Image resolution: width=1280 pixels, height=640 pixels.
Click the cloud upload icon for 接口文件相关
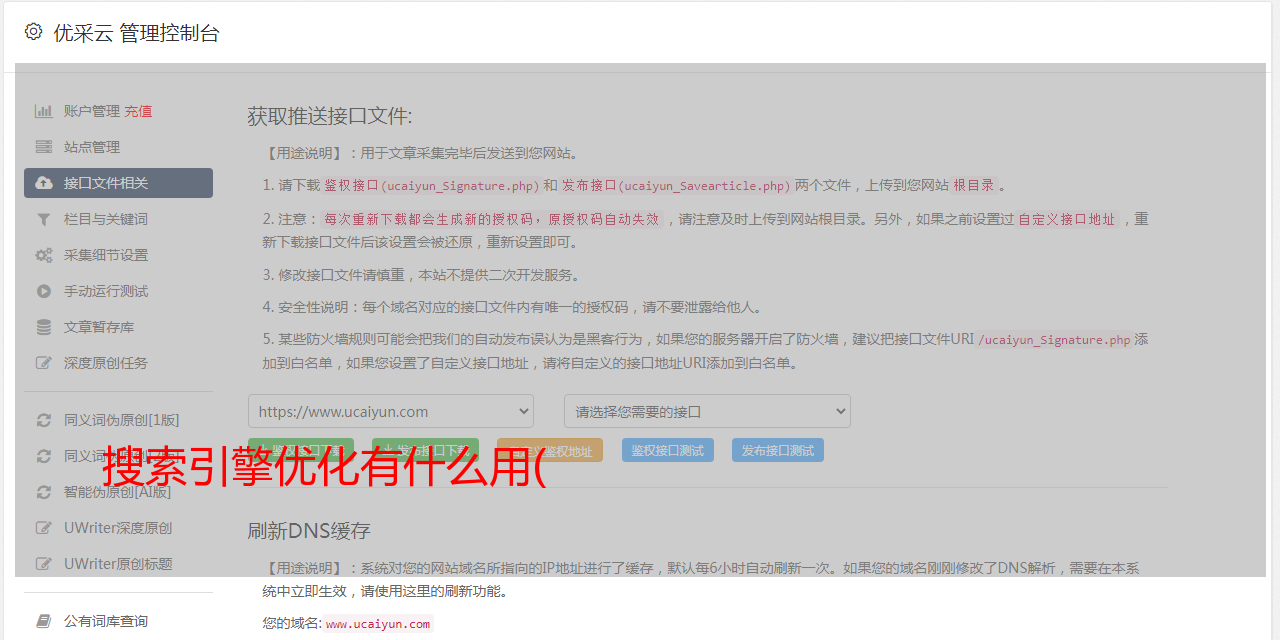[x=44, y=183]
